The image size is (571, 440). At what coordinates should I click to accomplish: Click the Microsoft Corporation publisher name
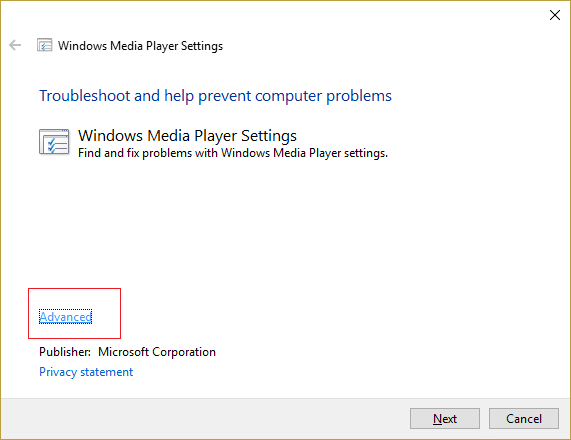point(157,352)
